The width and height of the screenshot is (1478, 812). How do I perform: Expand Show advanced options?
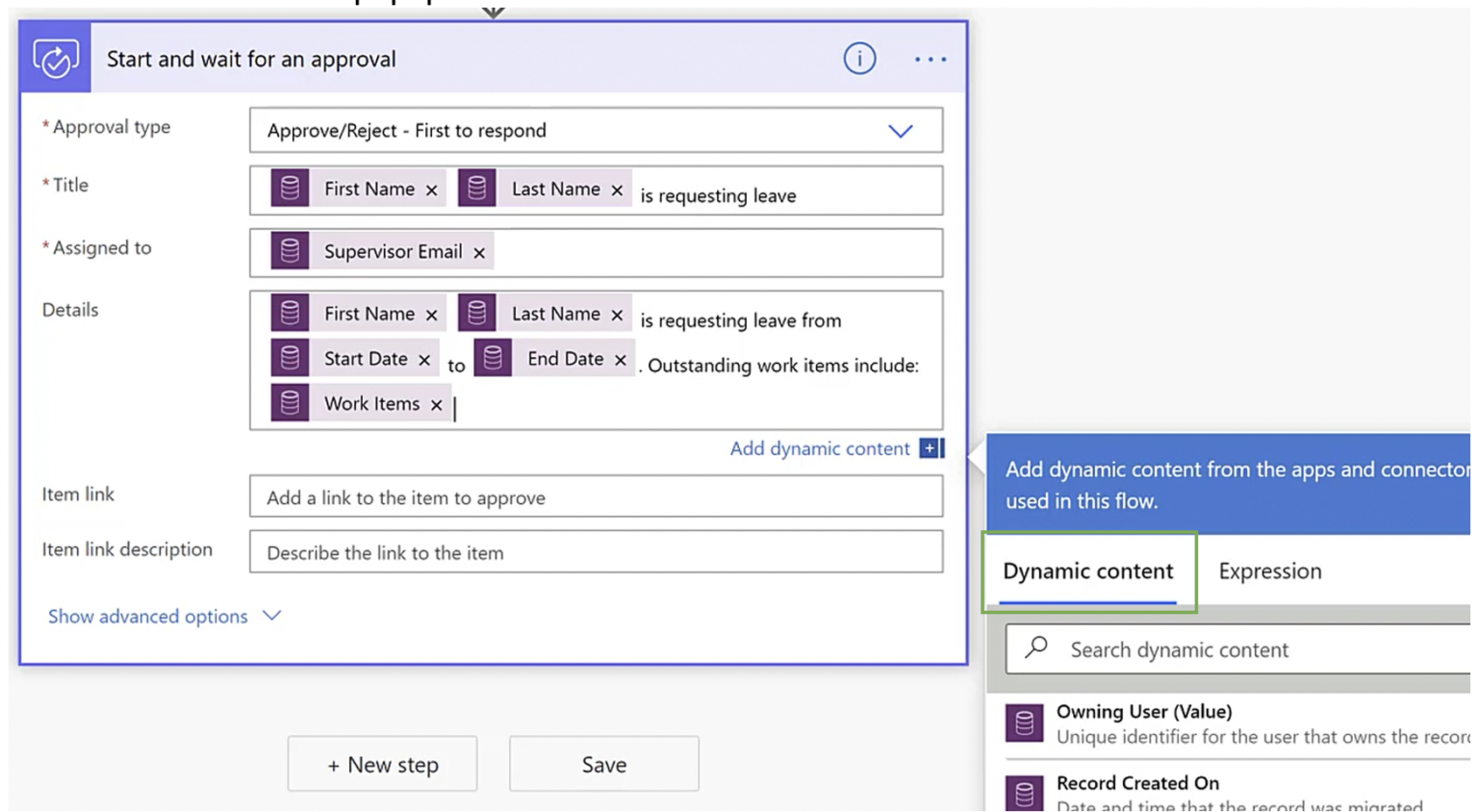pyautogui.click(x=148, y=617)
